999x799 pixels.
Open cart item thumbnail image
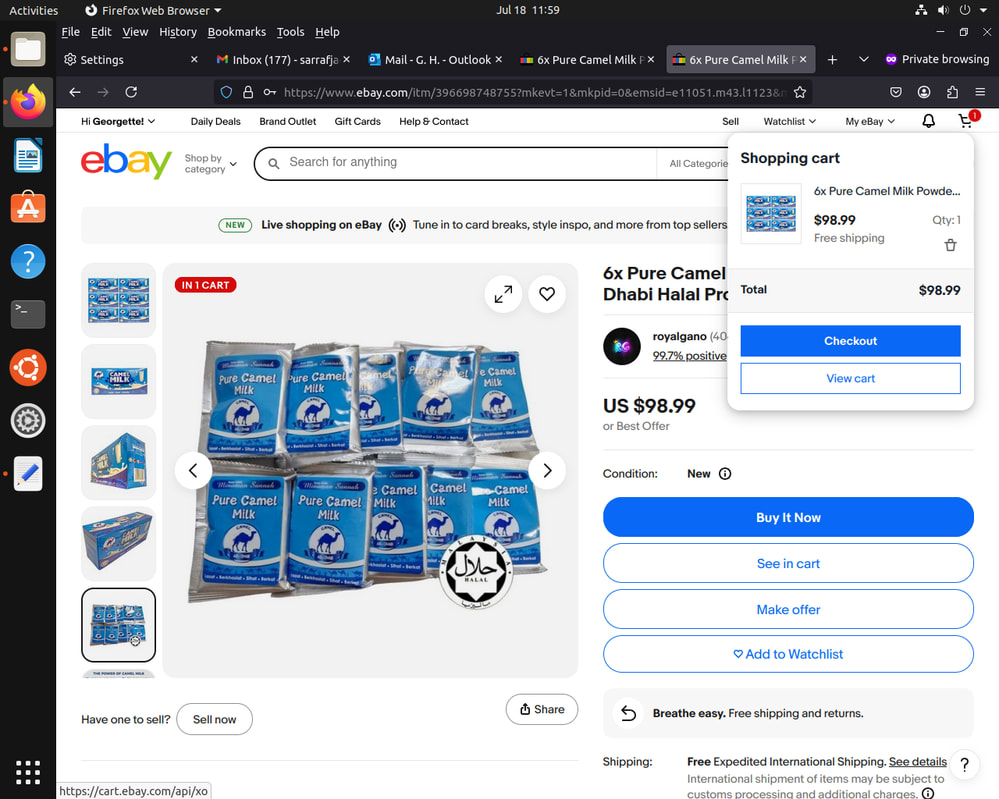771,213
